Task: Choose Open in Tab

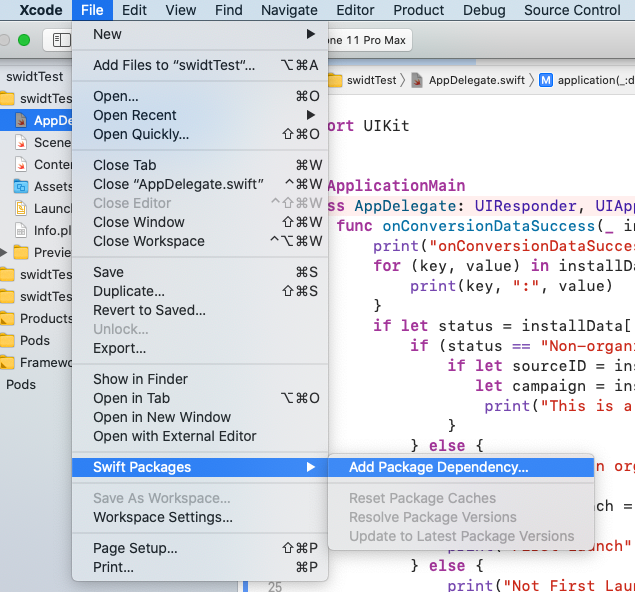Action: point(200,398)
